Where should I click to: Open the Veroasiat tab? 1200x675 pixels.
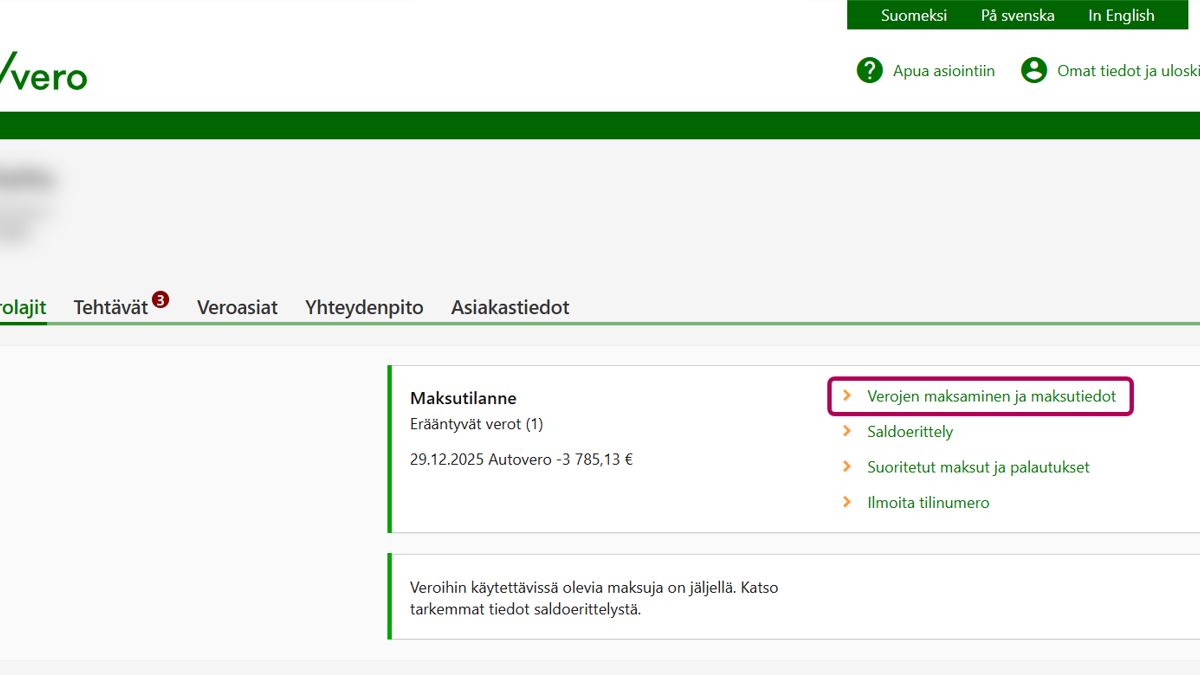(x=237, y=308)
